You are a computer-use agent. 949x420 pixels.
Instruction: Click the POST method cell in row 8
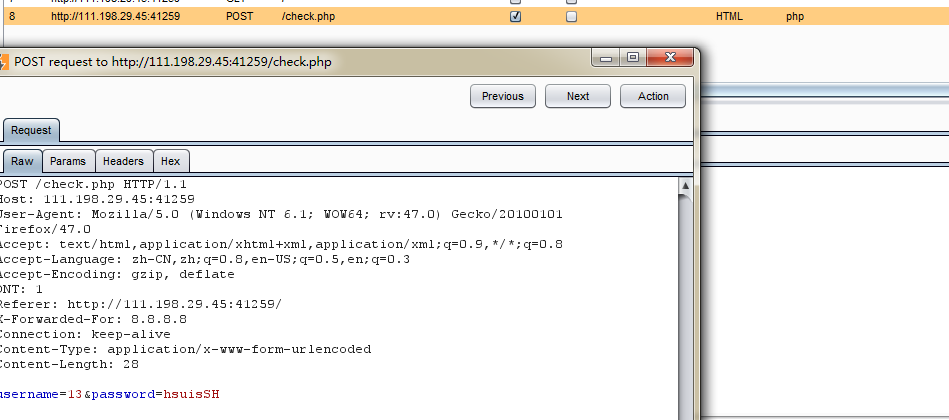239,17
